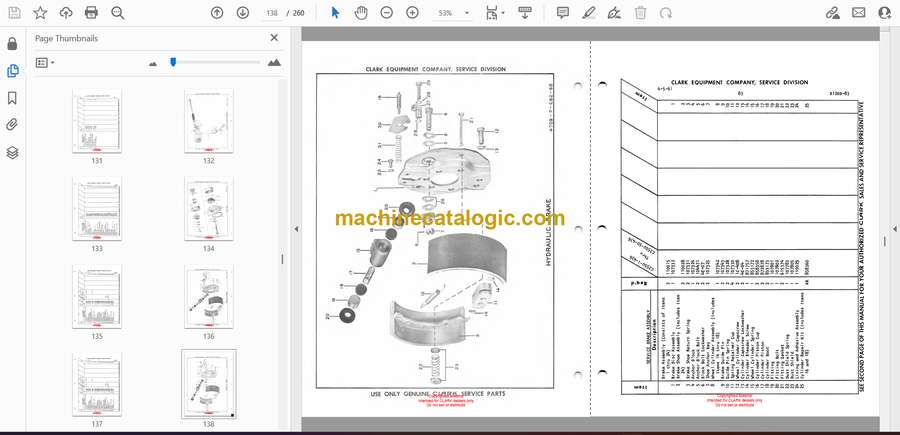This screenshot has height=435, width=900.
Task: Save the document with the floppy disk icon
Action: (14, 13)
